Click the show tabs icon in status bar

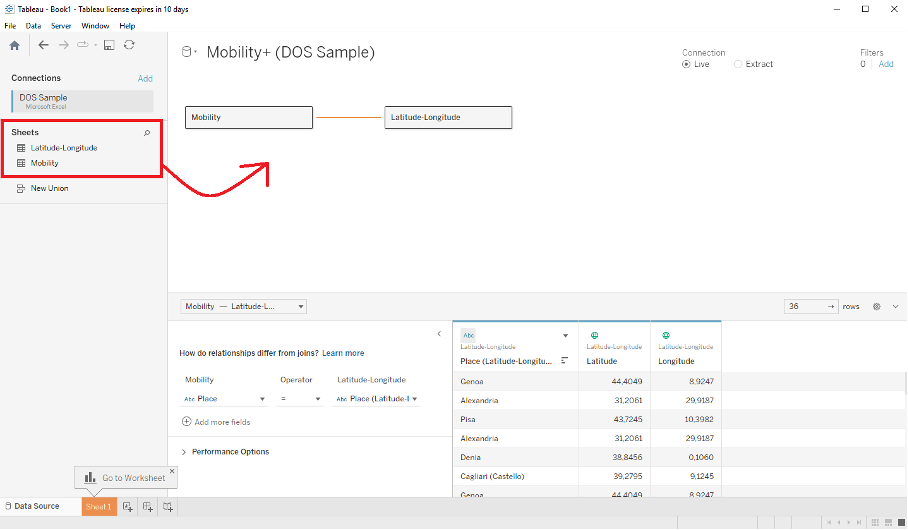901,522
